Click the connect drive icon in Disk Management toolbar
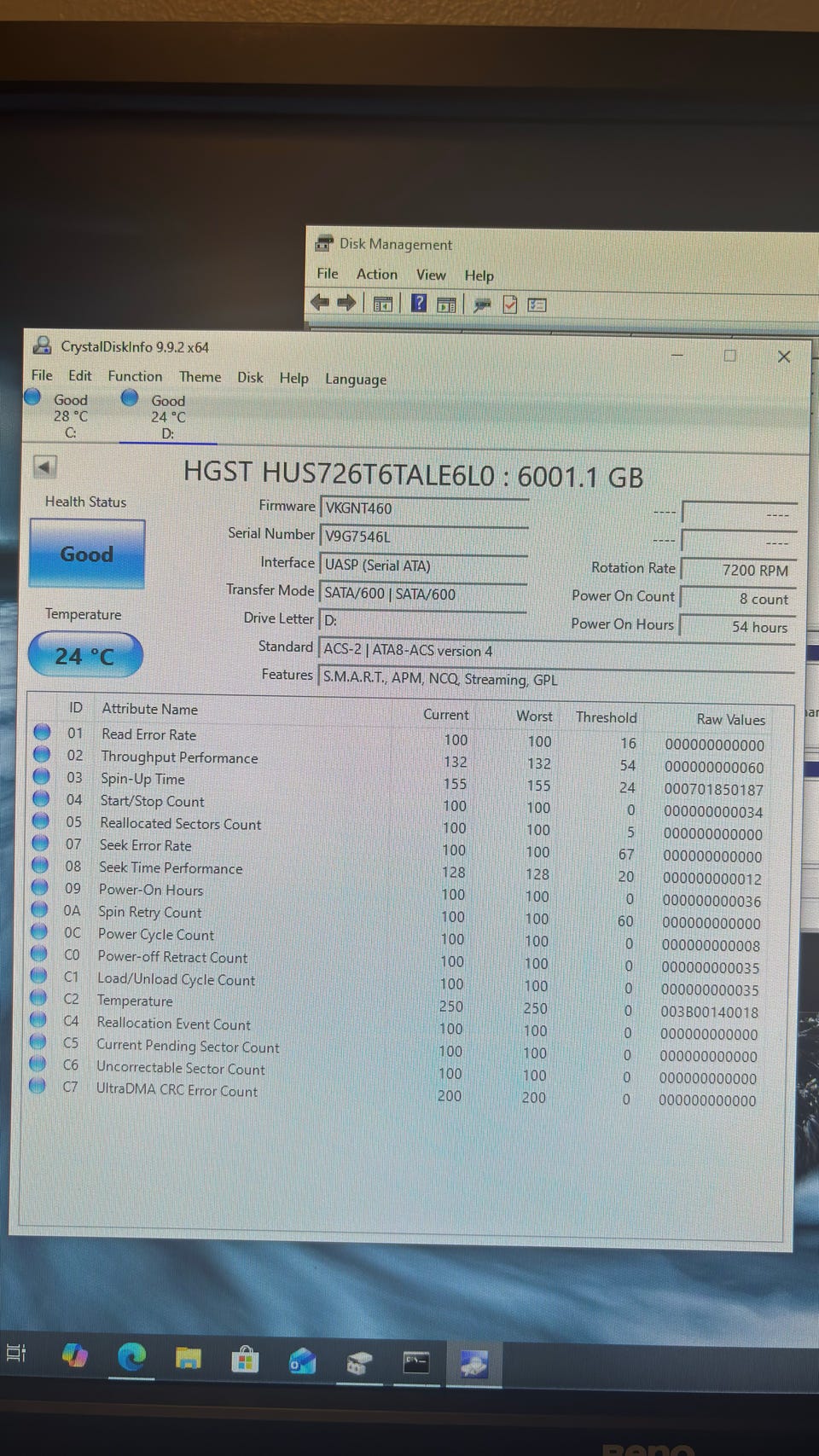Screen dimensions: 819x1456 (x=482, y=305)
